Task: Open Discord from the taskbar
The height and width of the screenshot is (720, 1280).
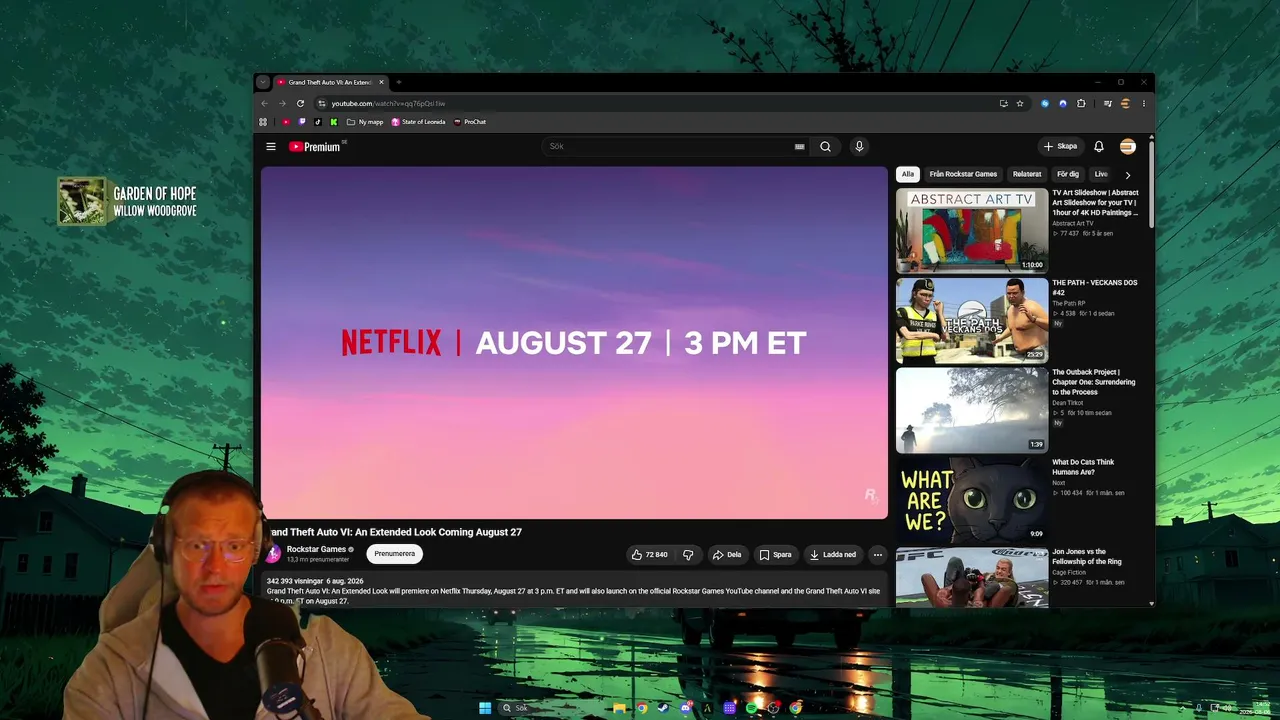Action: [685, 708]
